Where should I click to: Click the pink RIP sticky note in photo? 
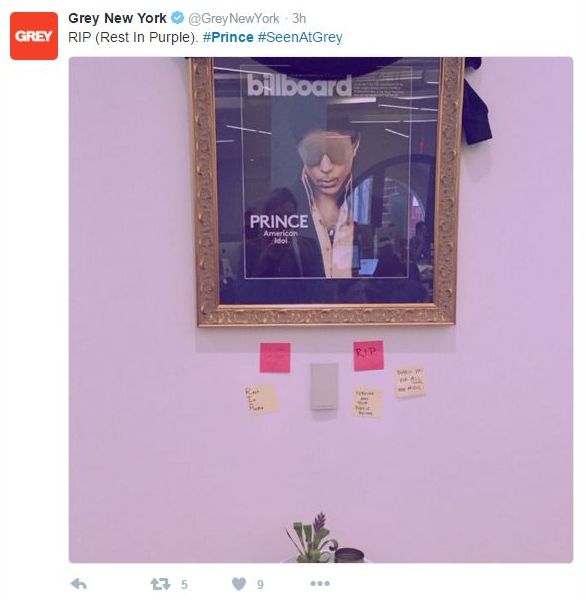(x=368, y=355)
